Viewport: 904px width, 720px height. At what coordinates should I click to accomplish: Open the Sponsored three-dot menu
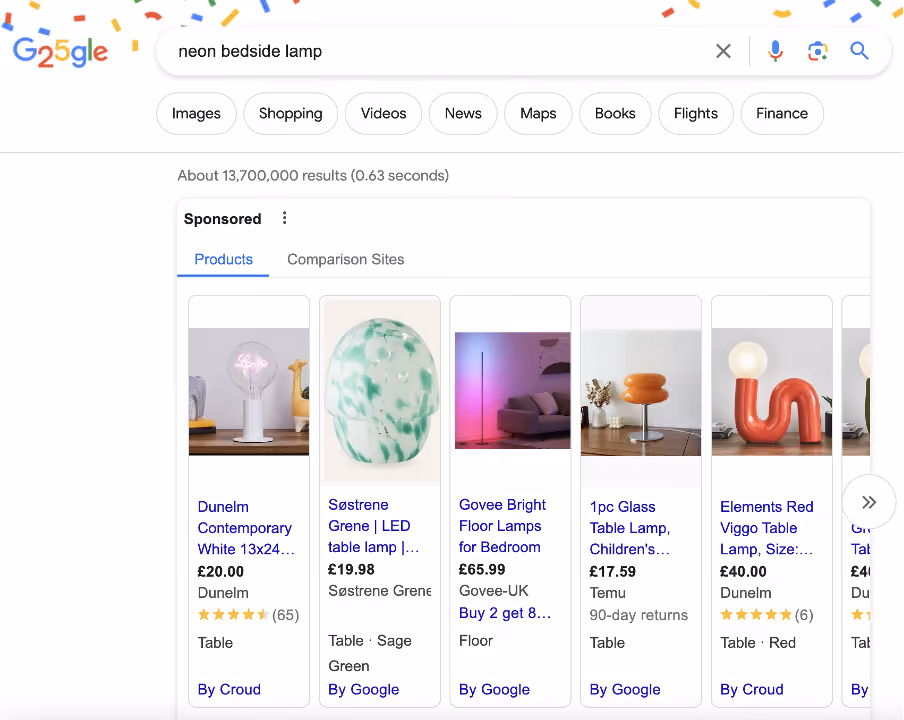coord(284,218)
